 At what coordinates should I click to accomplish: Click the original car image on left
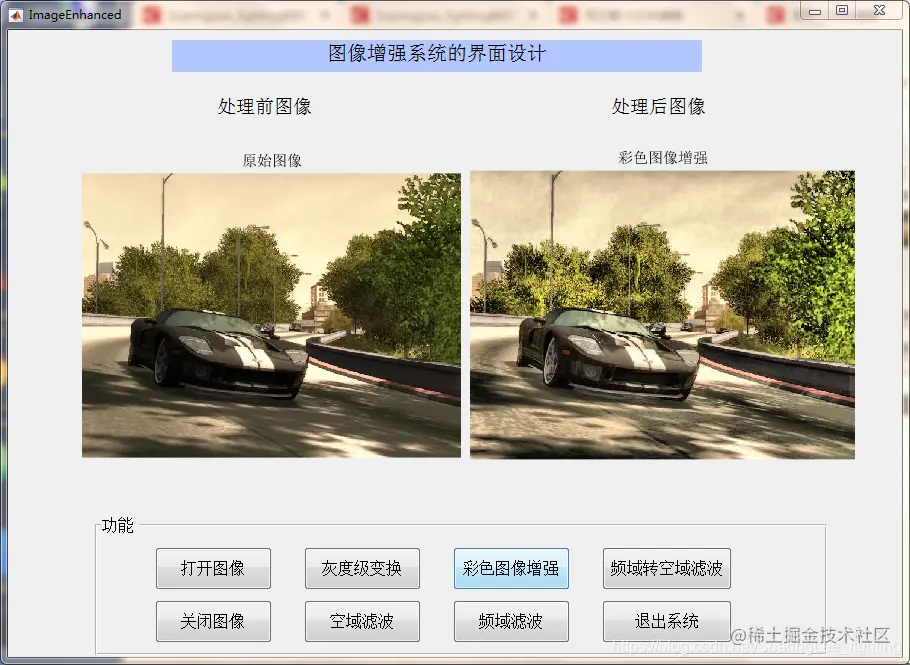[271, 315]
